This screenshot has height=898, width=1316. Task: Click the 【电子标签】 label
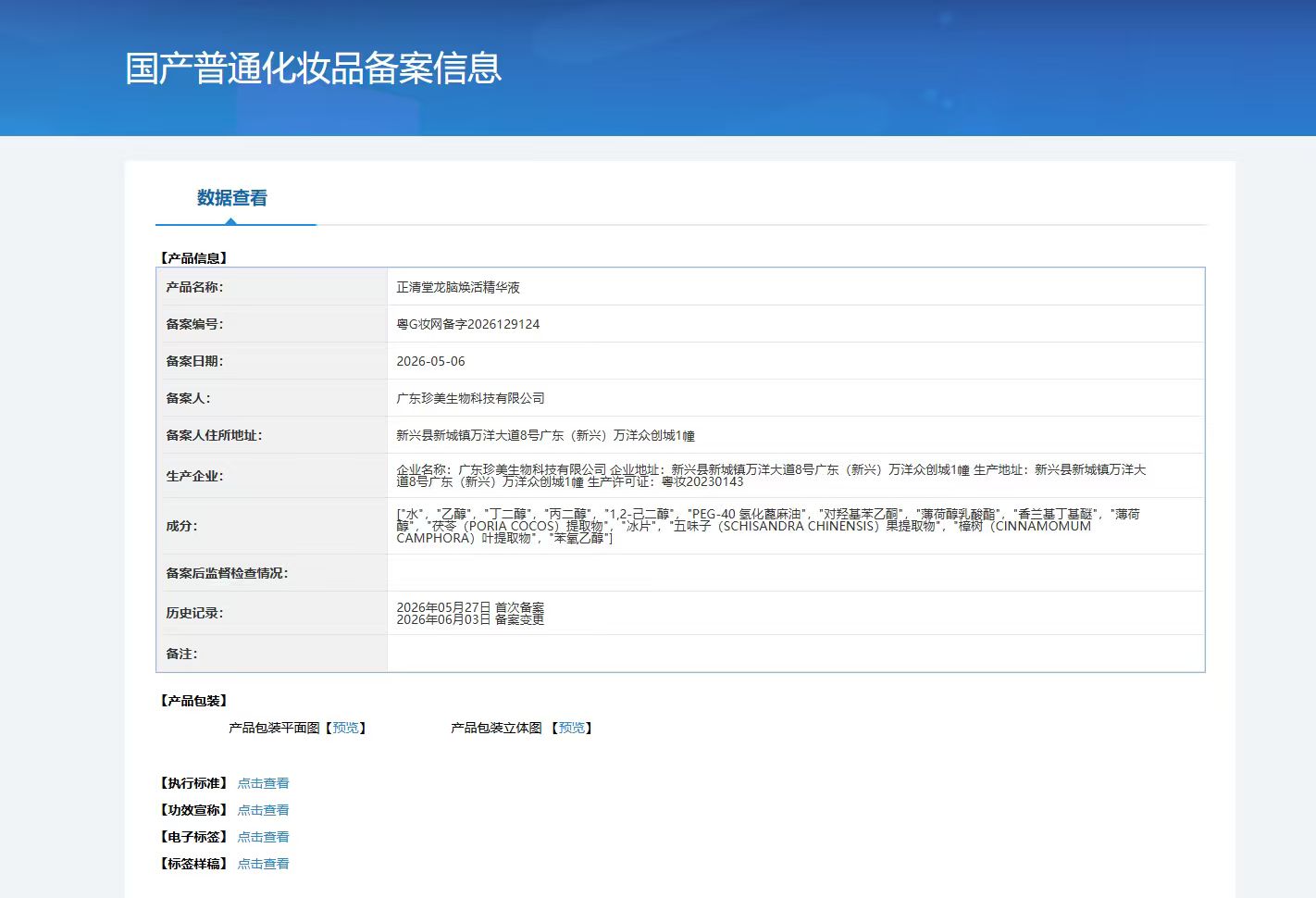pos(193,837)
